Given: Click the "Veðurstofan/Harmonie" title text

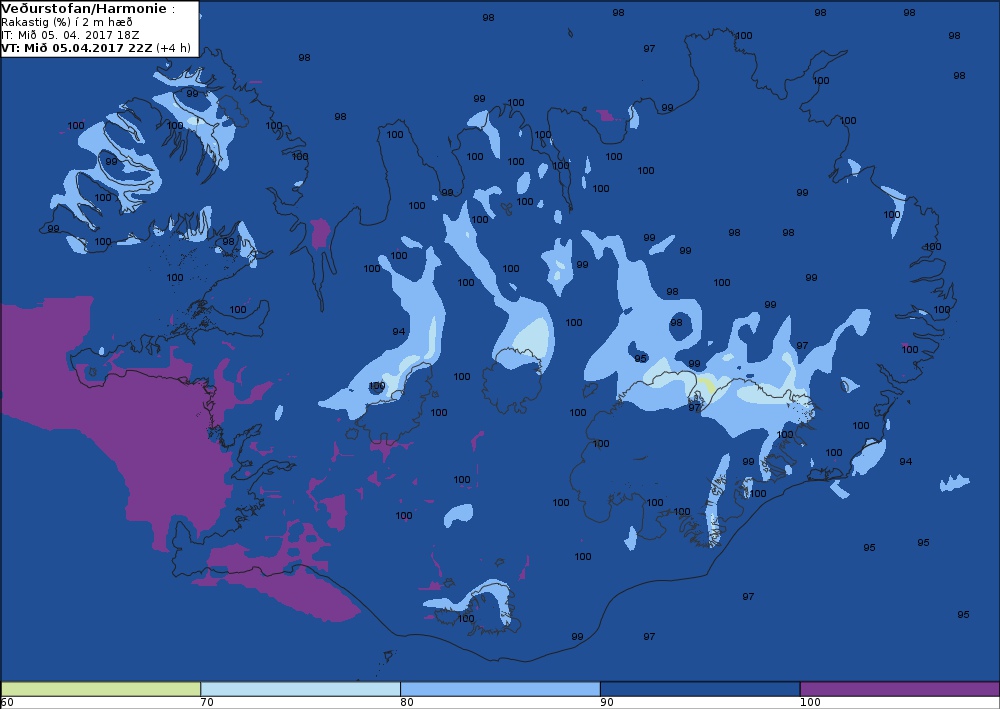Looking at the screenshot, I should (x=84, y=9).
